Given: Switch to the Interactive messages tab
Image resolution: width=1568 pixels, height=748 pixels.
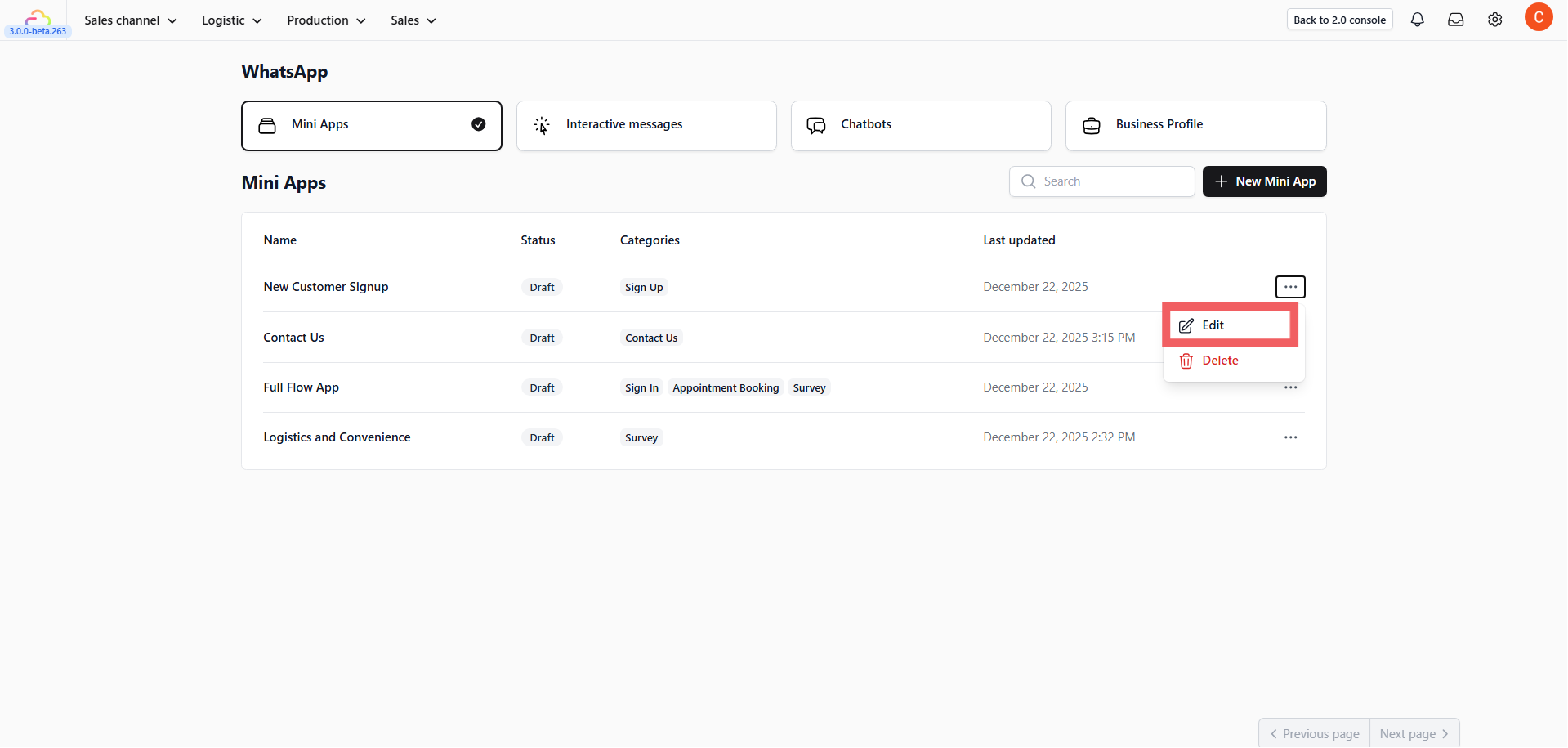Looking at the screenshot, I should 646,126.
